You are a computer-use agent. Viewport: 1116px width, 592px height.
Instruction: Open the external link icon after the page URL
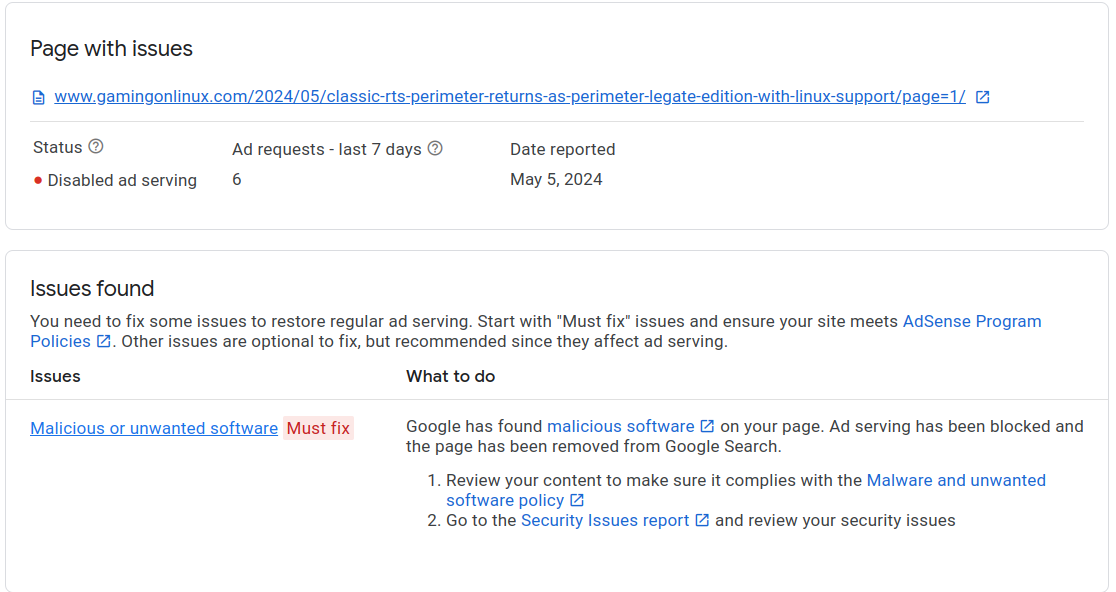pyautogui.click(x=983, y=97)
